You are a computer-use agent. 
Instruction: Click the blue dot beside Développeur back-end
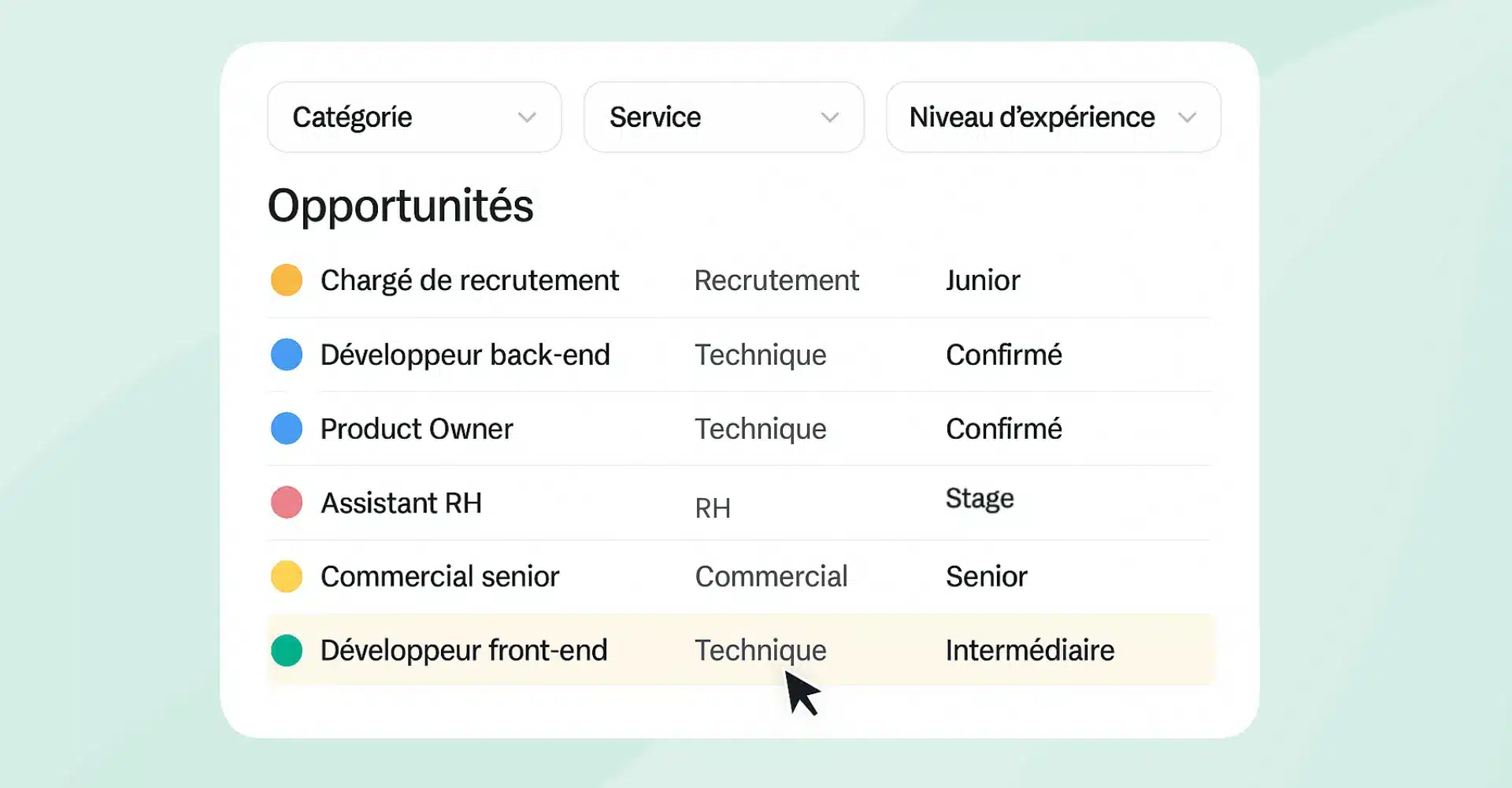coord(287,355)
